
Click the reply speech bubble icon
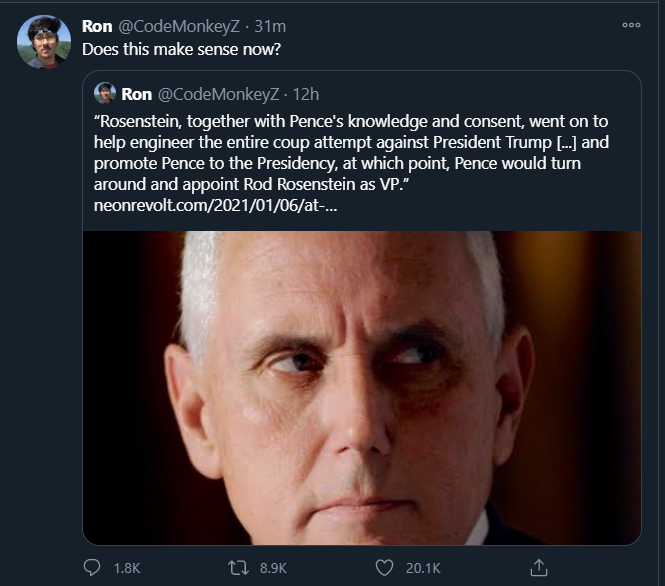pyautogui.click(x=92, y=567)
